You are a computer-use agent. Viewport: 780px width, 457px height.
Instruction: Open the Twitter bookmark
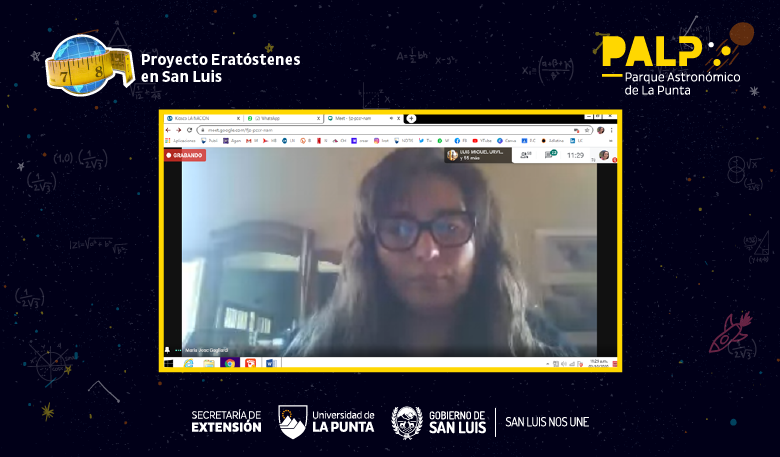tap(425, 141)
